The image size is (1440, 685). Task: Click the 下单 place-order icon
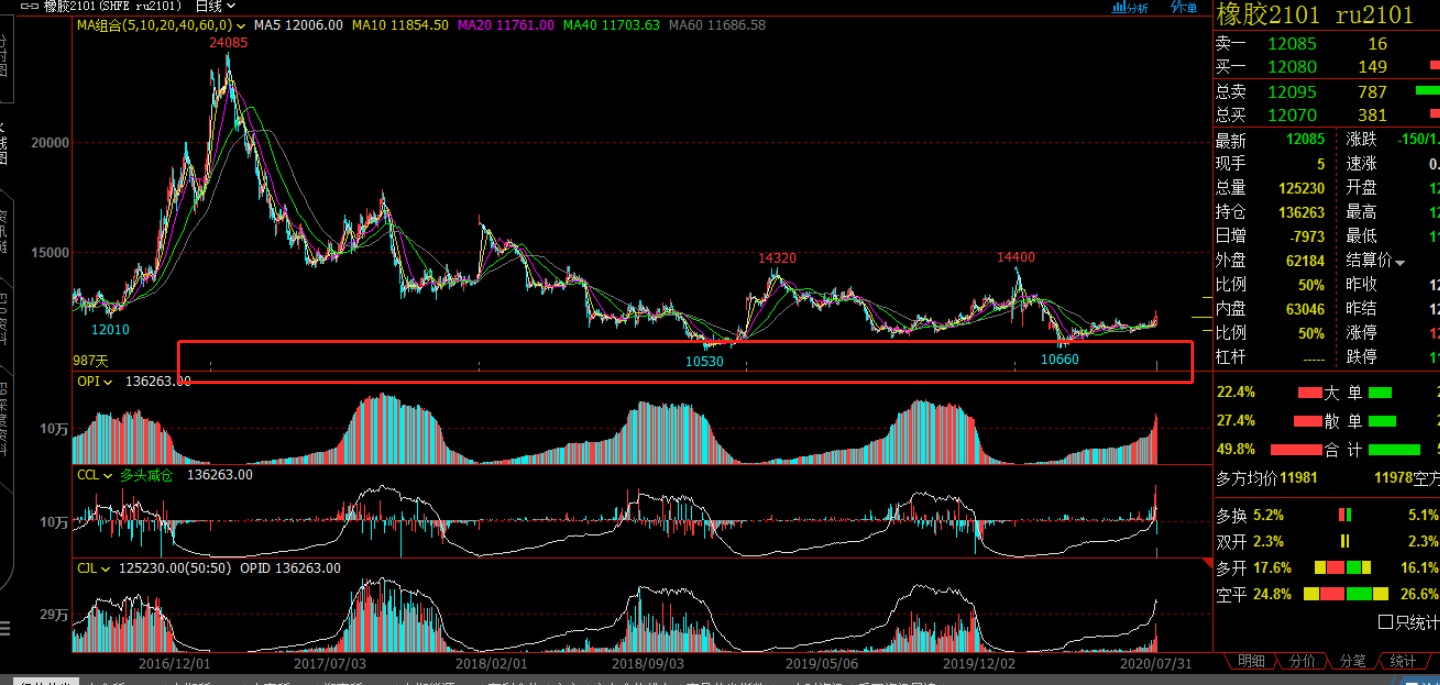1184,8
